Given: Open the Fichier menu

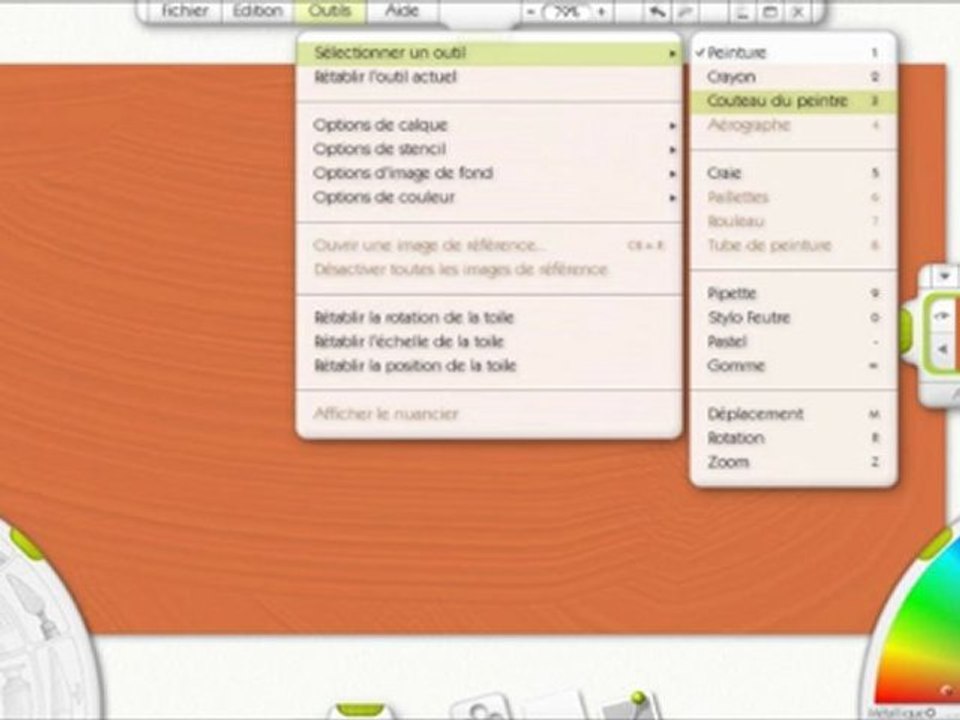Looking at the screenshot, I should point(185,11).
